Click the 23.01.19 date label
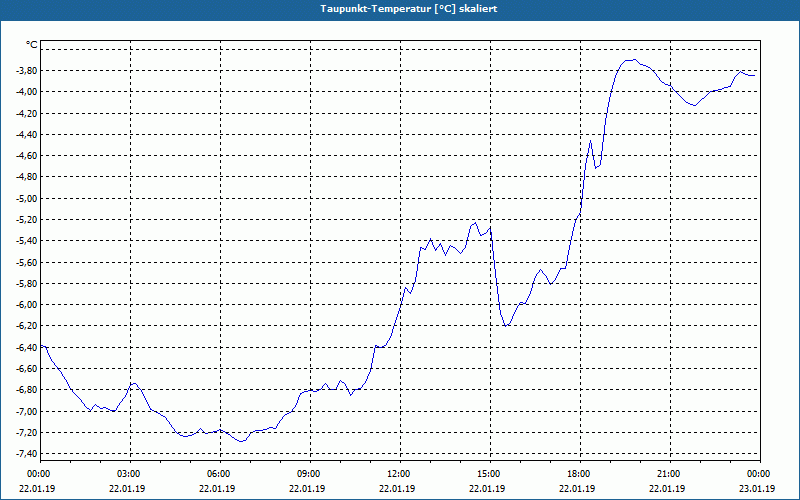Image resolution: width=800 pixels, height=500 pixels. point(757,488)
